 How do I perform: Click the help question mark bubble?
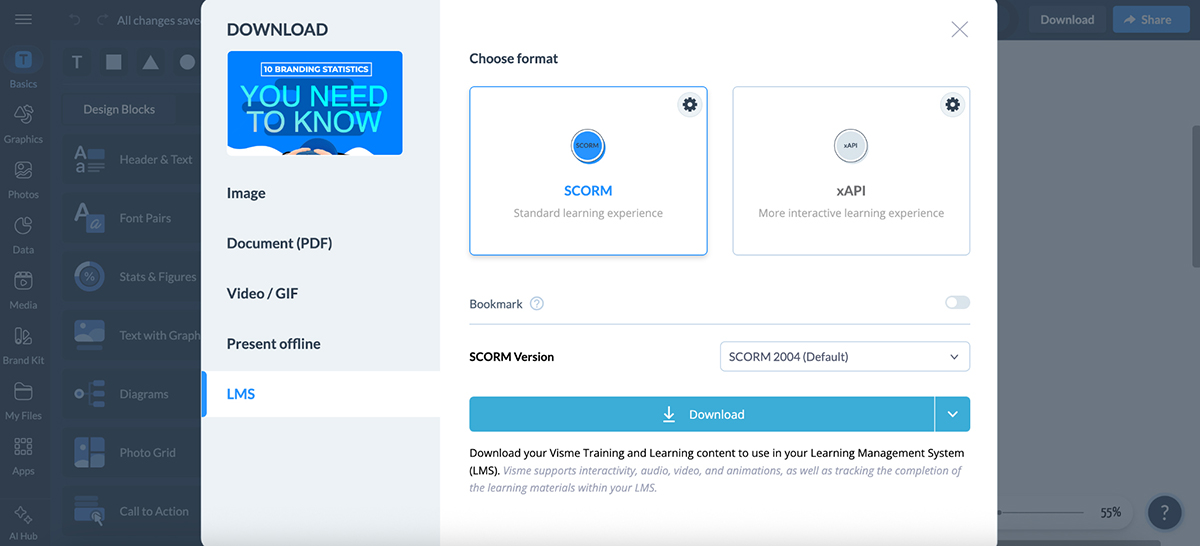pyautogui.click(x=1164, y=513)
